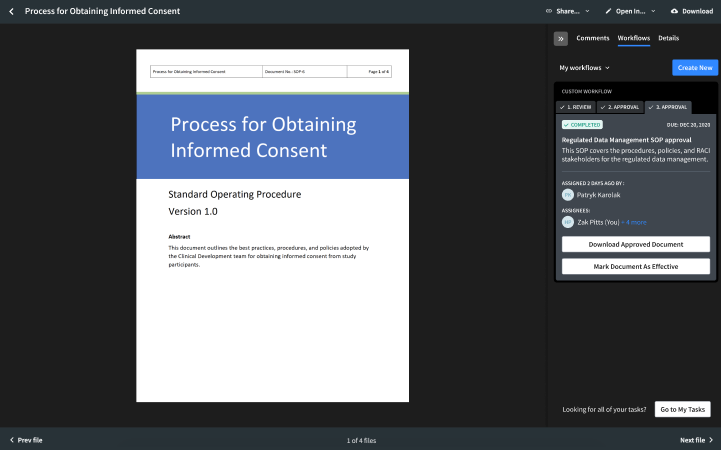Expand the Open In dropdown arrow

[x=653, y=11]
